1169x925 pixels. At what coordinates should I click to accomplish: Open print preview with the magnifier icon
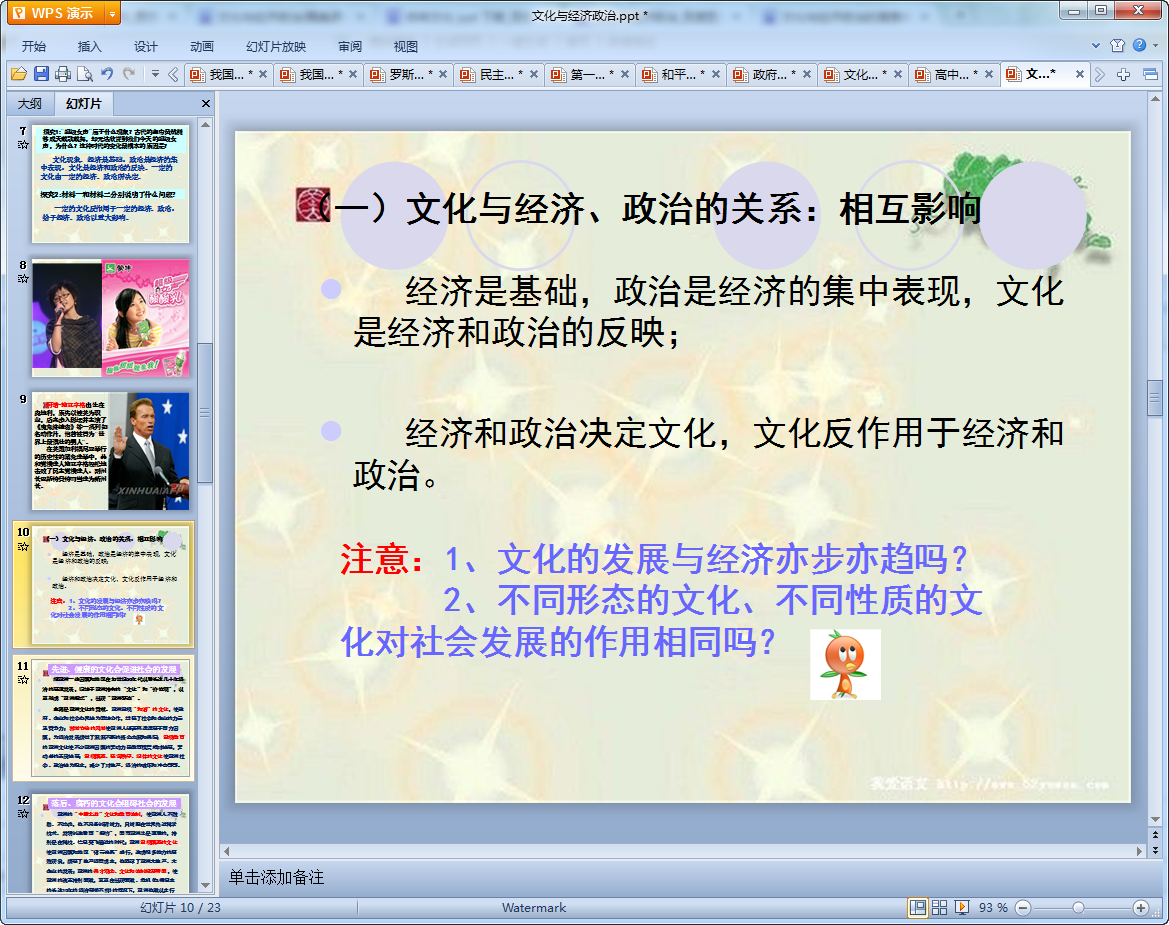coord(85,74)
